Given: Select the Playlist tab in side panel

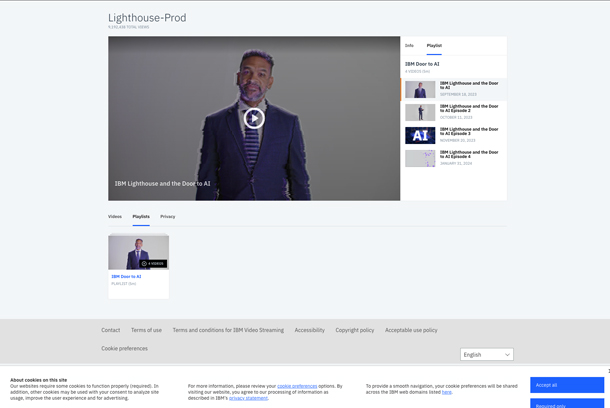Looking at the screenshot, I should point(434,46).
